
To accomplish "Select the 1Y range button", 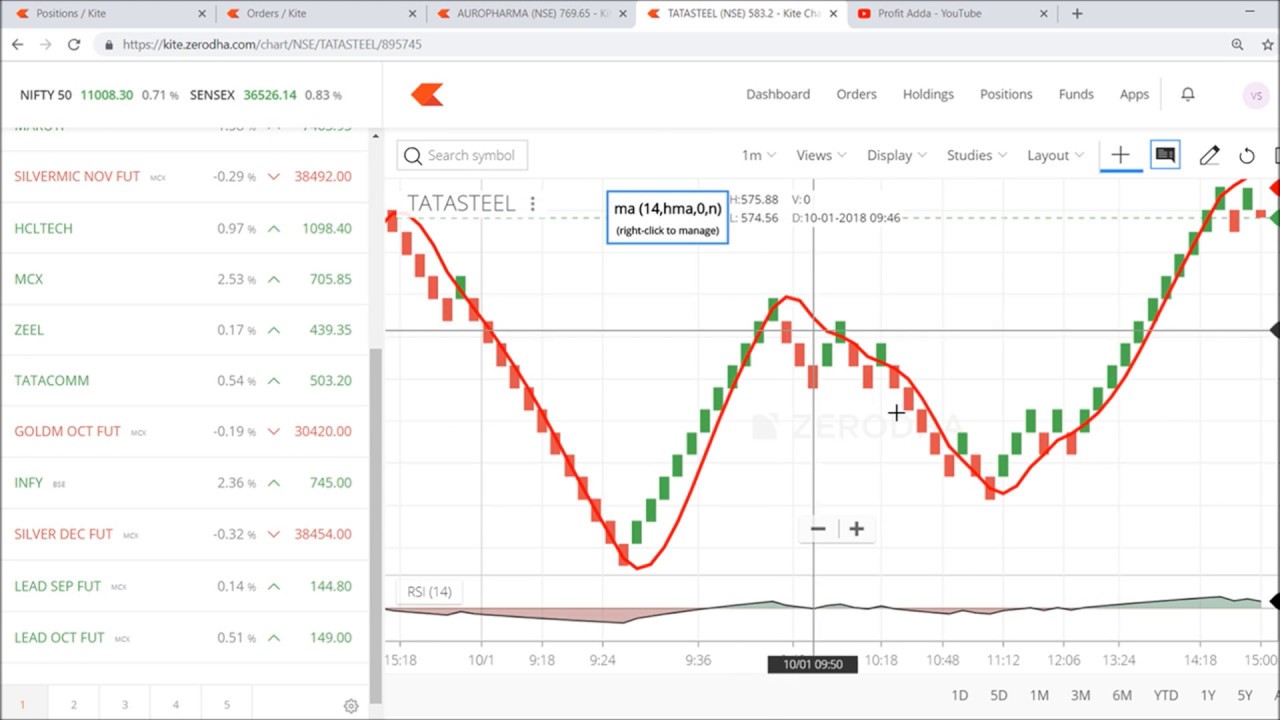I will point(1208,695).
